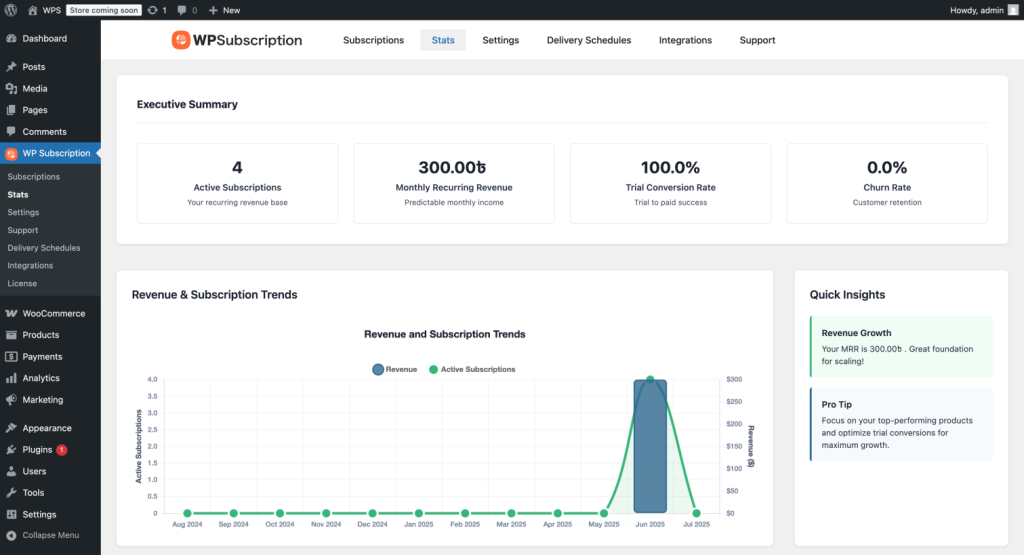
Task: Click the Monthly Recurring Revenue card
Action: click(454, 183)
